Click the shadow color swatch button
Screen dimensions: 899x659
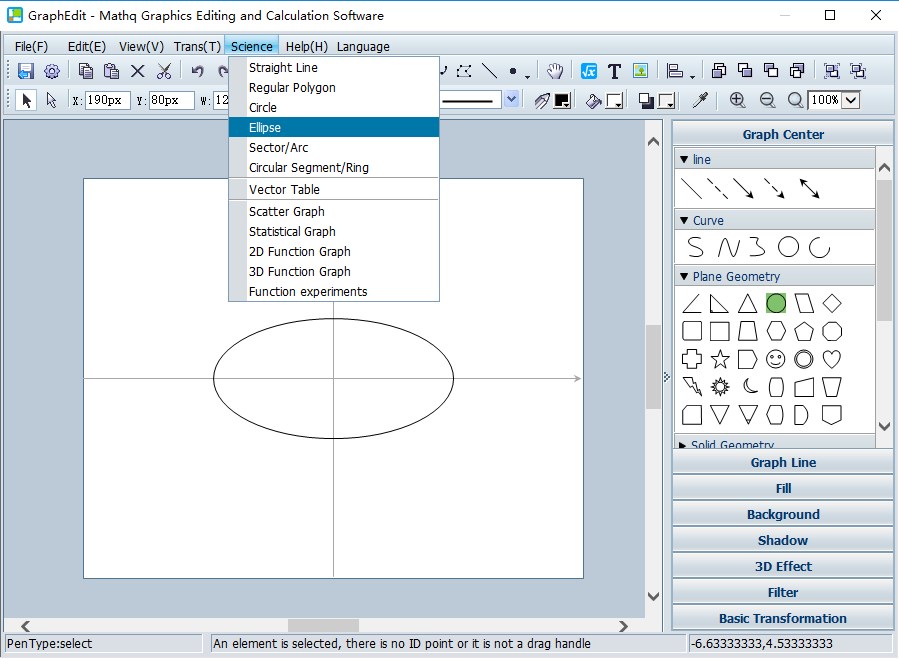pos(666,101)
